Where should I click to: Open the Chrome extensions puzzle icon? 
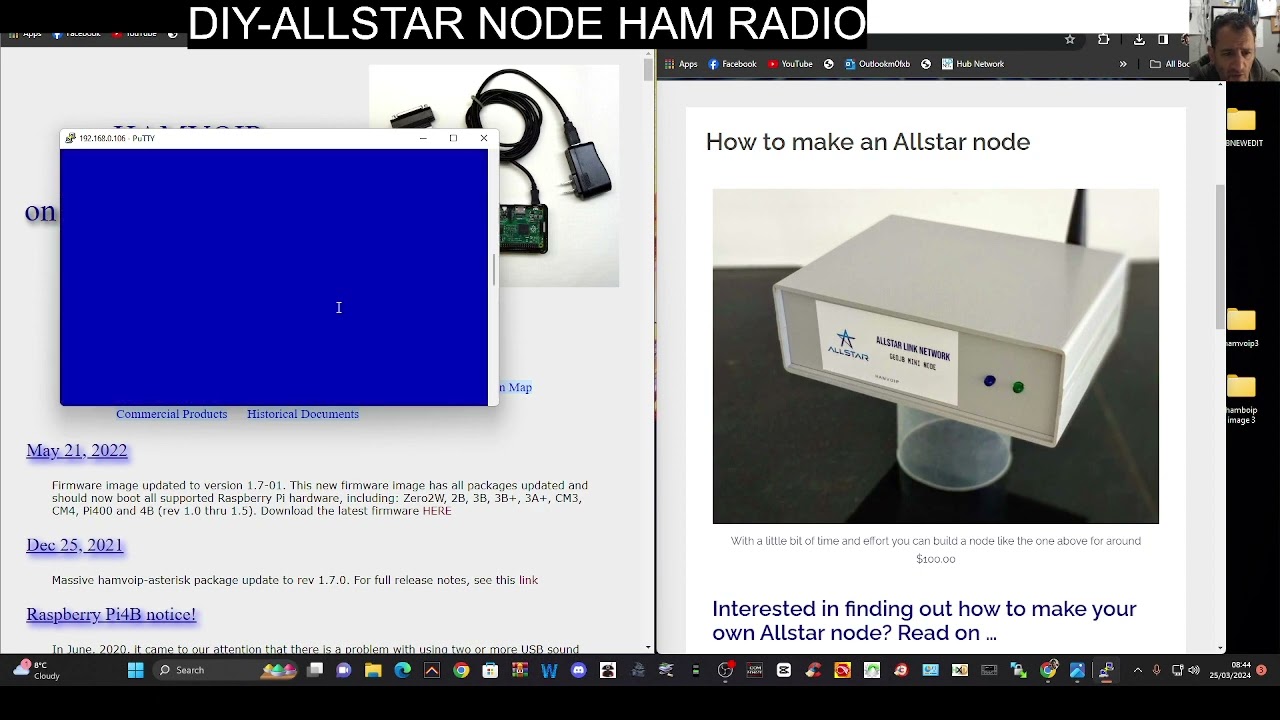point(1103,39)
